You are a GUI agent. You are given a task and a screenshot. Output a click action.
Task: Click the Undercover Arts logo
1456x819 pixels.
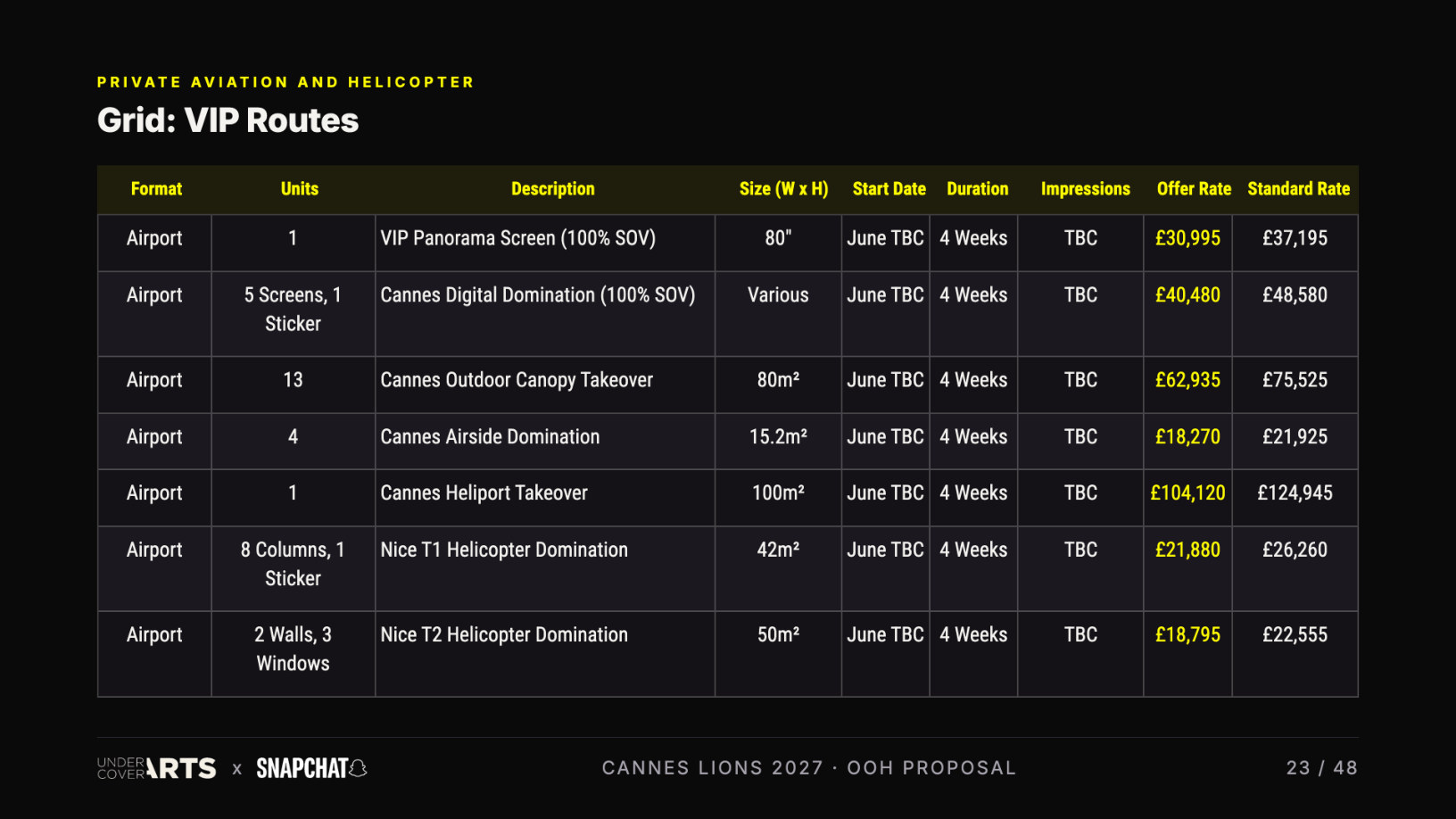tap(156, 768)
